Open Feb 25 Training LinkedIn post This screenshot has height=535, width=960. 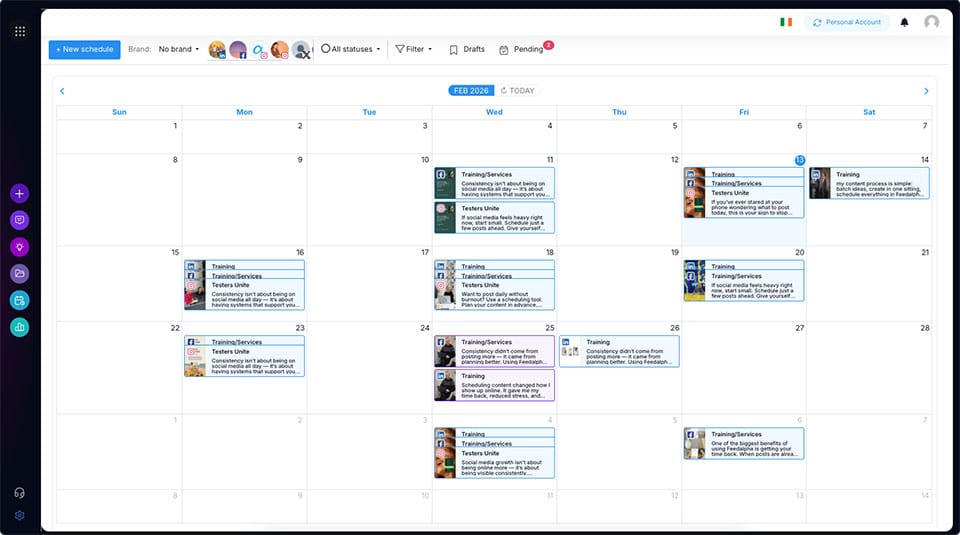tap(495, 385)
